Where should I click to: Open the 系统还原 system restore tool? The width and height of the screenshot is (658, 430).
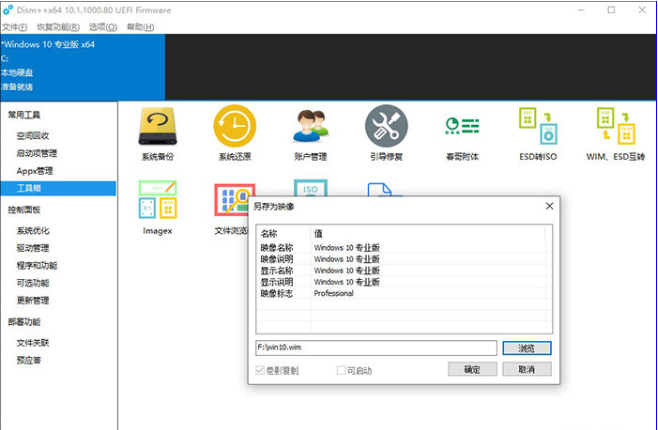click(x=235, y=133)
